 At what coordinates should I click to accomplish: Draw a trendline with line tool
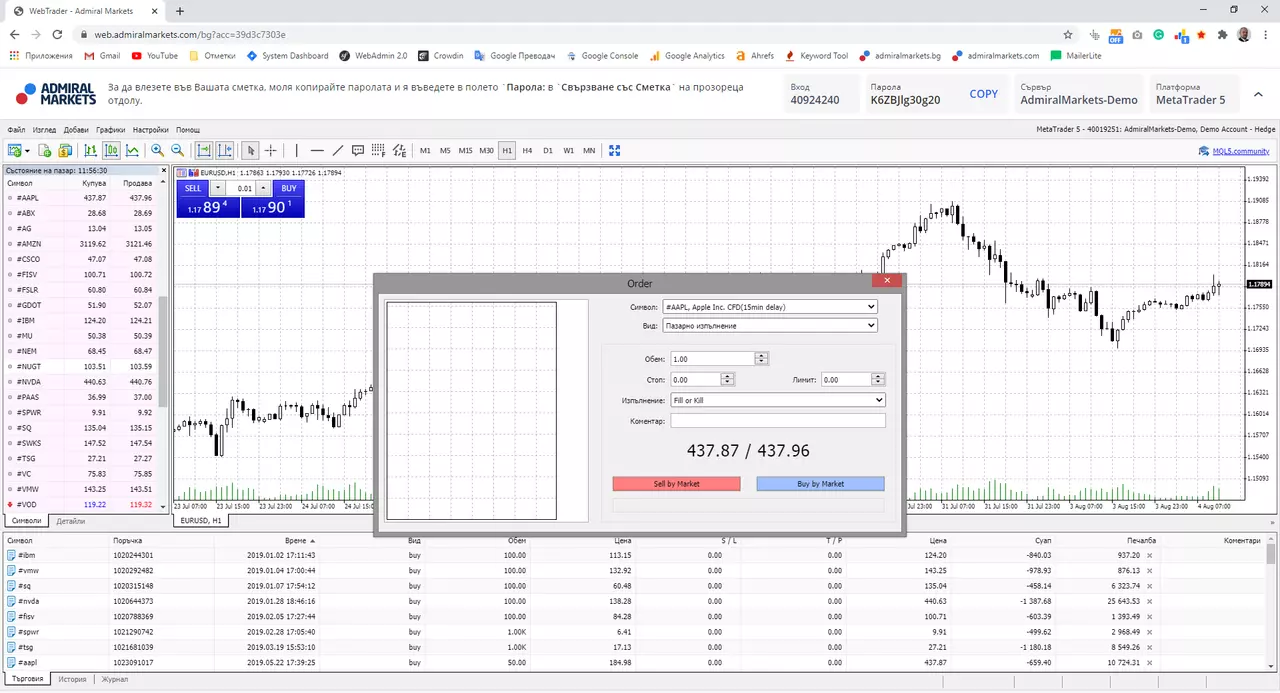tap(338, 151)
